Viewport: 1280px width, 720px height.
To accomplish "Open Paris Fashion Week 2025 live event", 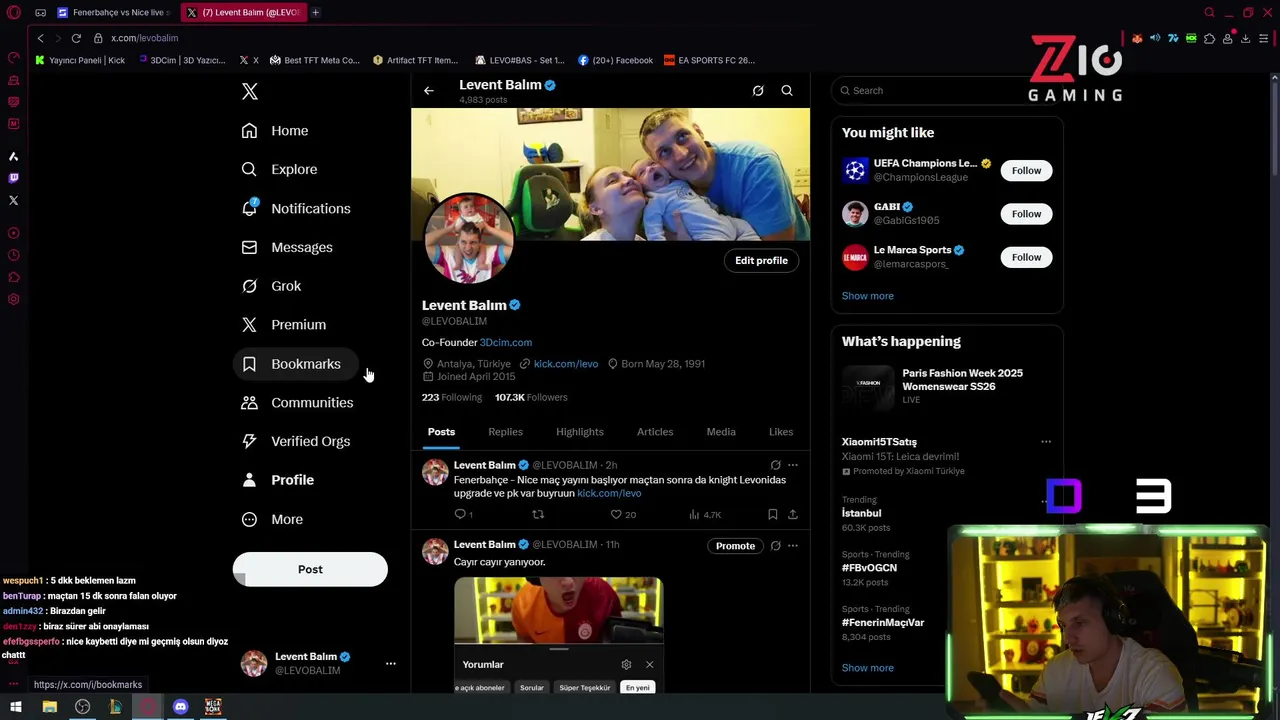I will [x=946, y=386].
